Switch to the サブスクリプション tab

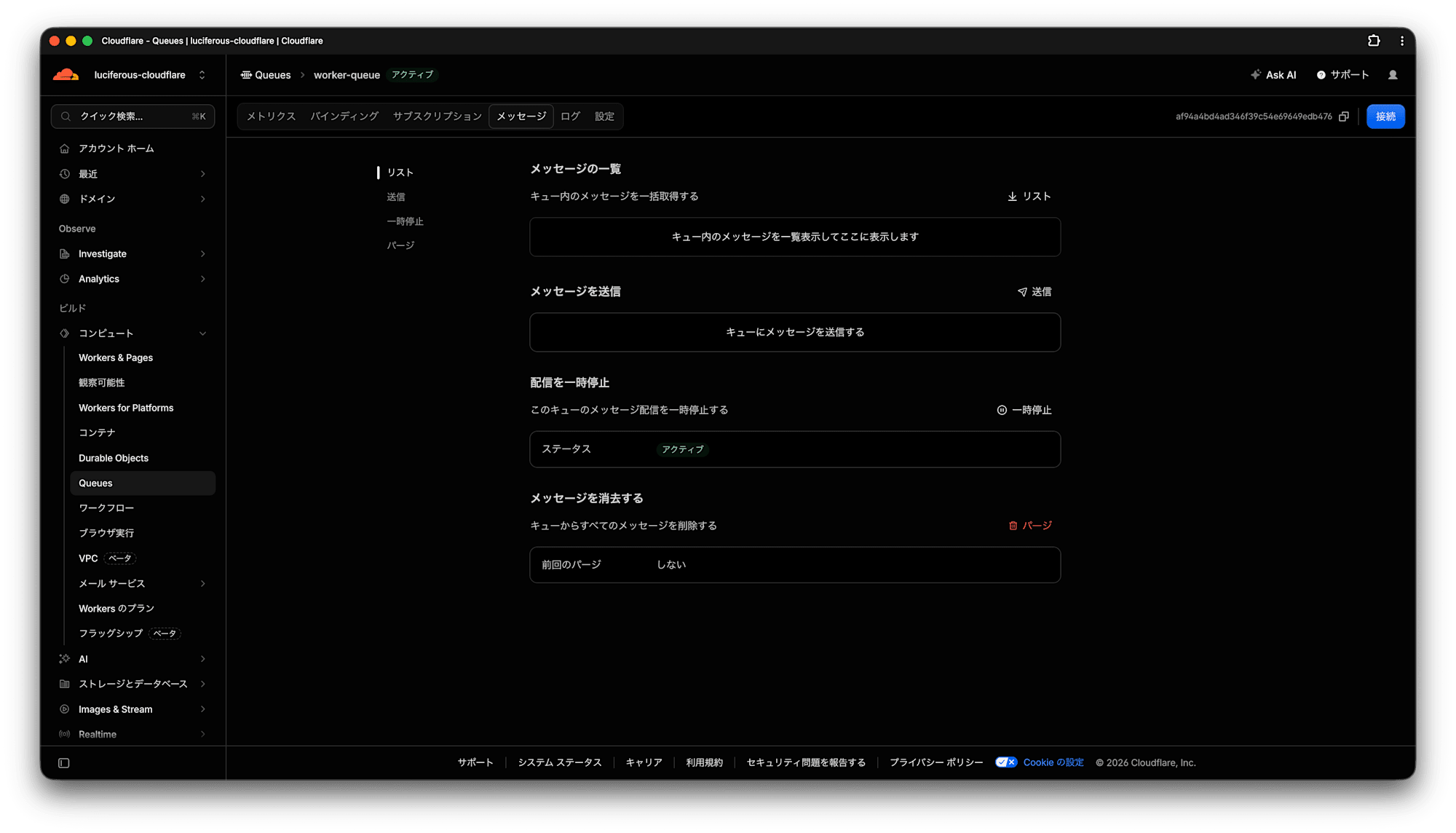tap(438, 117)
